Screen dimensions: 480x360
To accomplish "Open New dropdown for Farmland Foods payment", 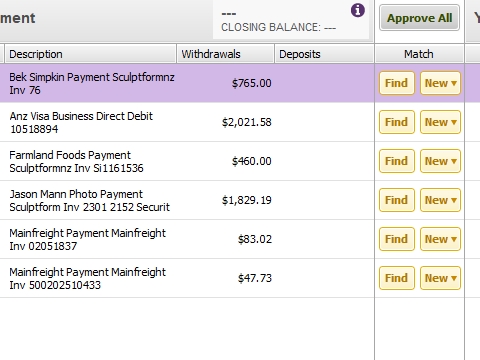I will (x=440, y=161).
